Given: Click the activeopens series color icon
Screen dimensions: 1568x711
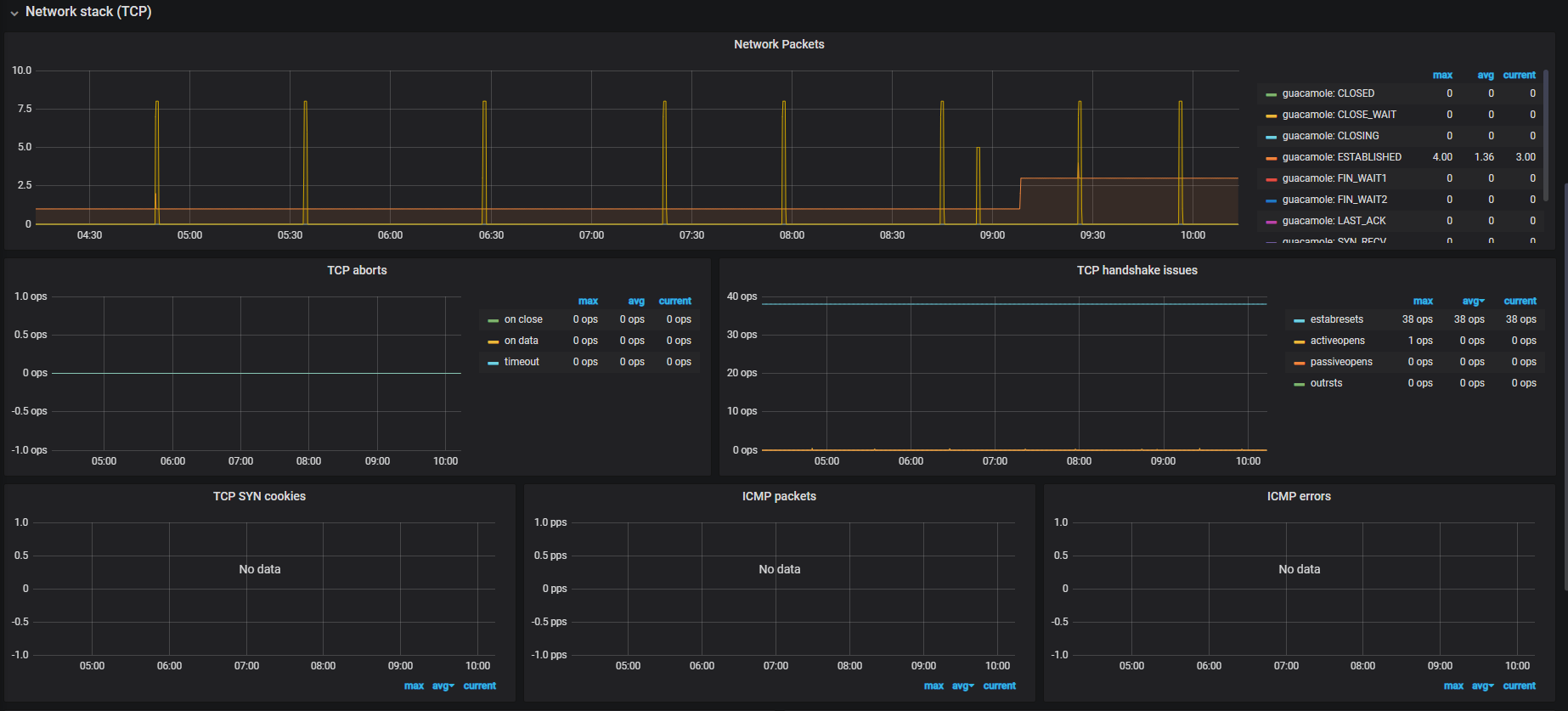Looking at the screenshot, I should (x=1299, y=341).
